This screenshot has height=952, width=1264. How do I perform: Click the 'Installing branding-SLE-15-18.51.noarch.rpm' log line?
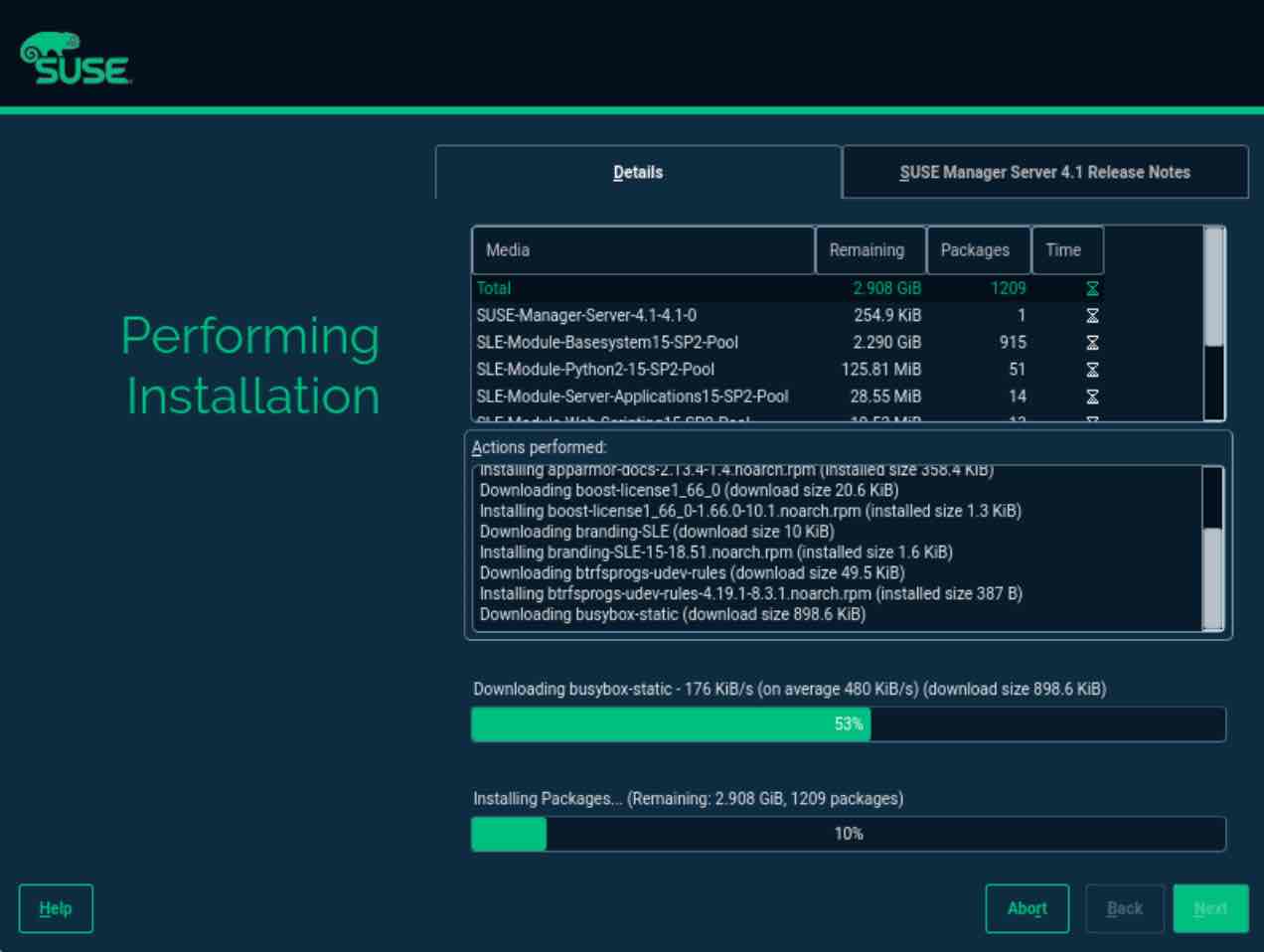point(715,553)
